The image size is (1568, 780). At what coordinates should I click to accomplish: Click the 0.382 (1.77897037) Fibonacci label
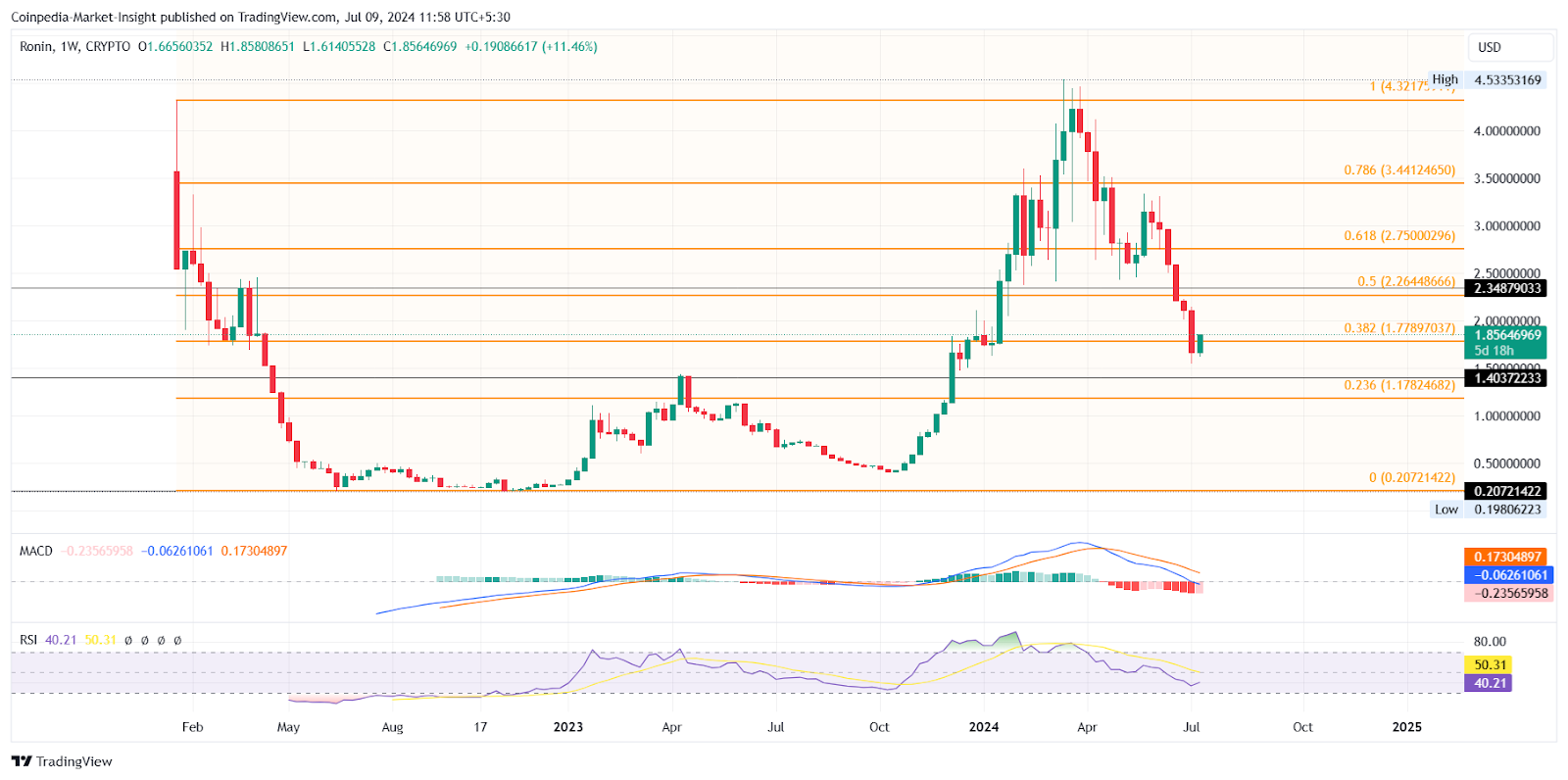click(x=1399, y=327)
